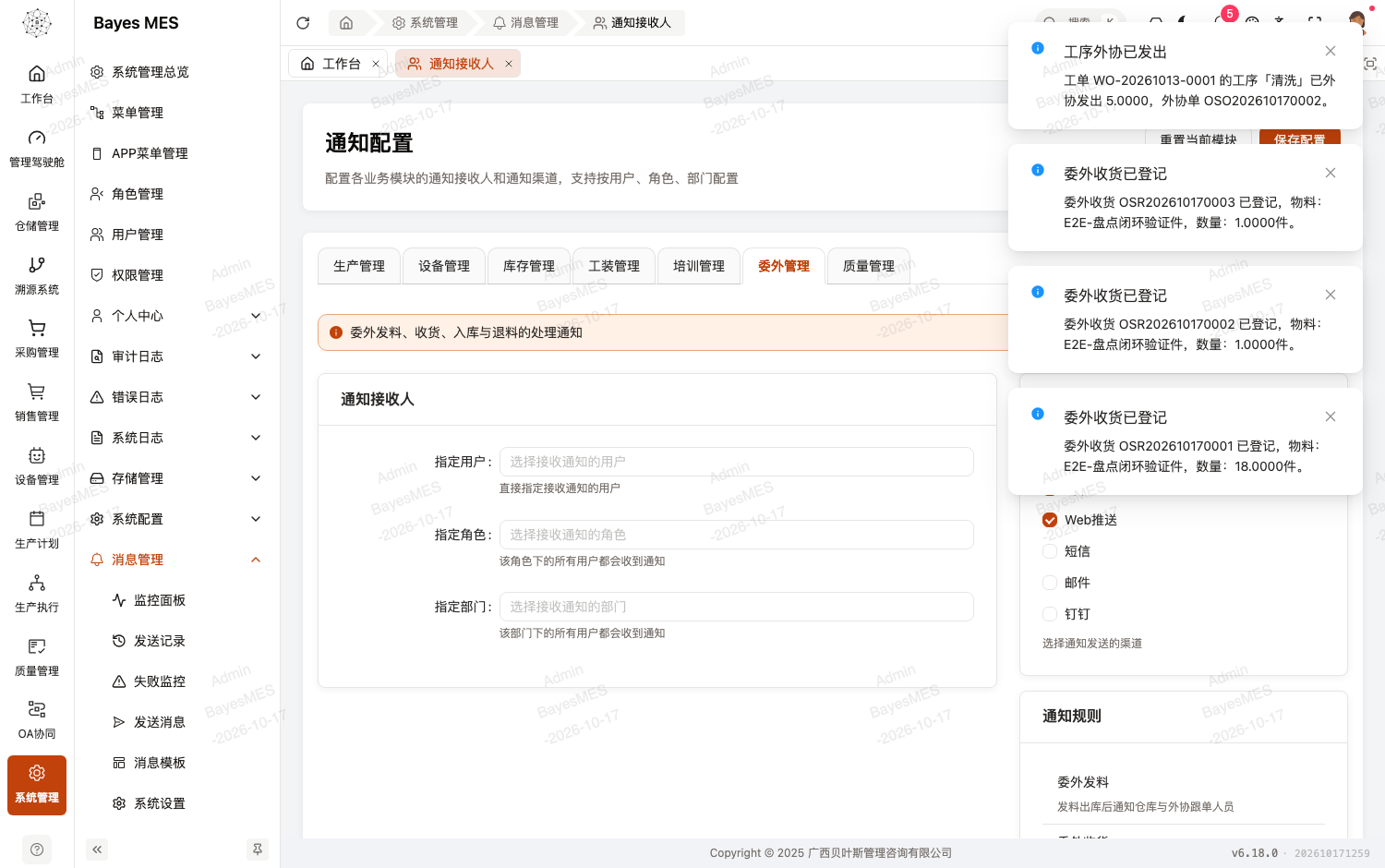Go to the 仓储管理 module
The image size is (1385, 868).
click(37, 212)
